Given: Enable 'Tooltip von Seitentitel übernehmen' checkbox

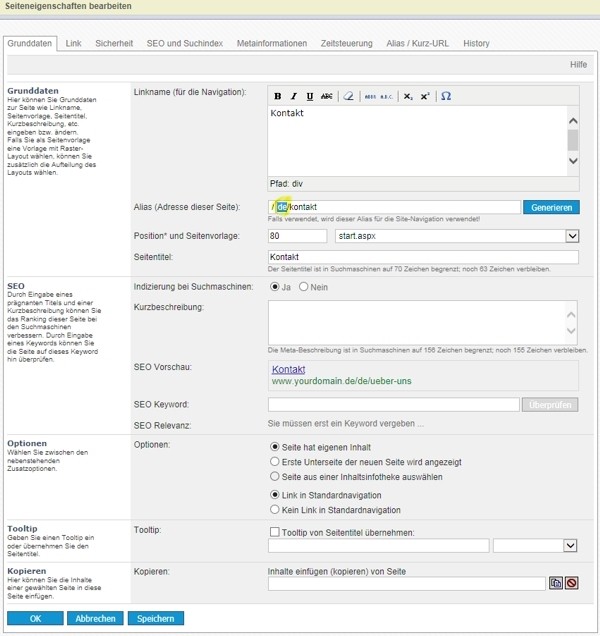Looking at the screenshot, I should 275,531.
